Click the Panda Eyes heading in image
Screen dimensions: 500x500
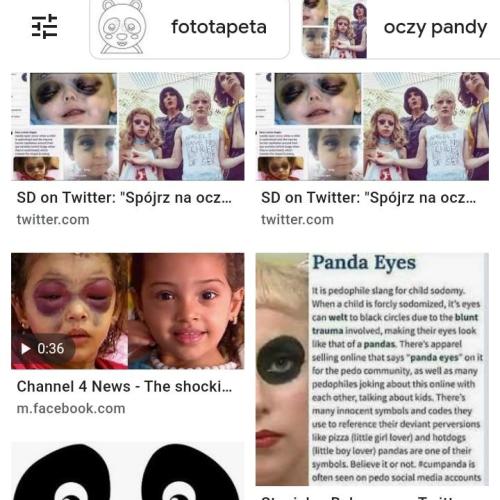tap(364, 262)
